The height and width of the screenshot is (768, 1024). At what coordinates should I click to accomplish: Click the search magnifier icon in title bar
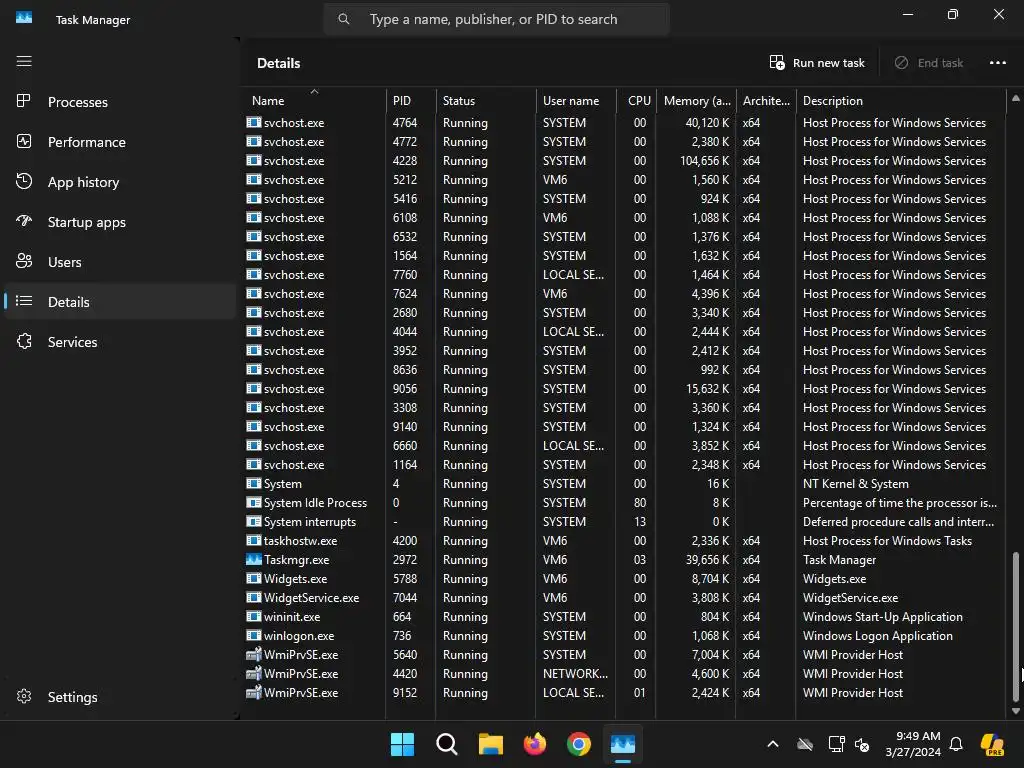click(344, 20)
